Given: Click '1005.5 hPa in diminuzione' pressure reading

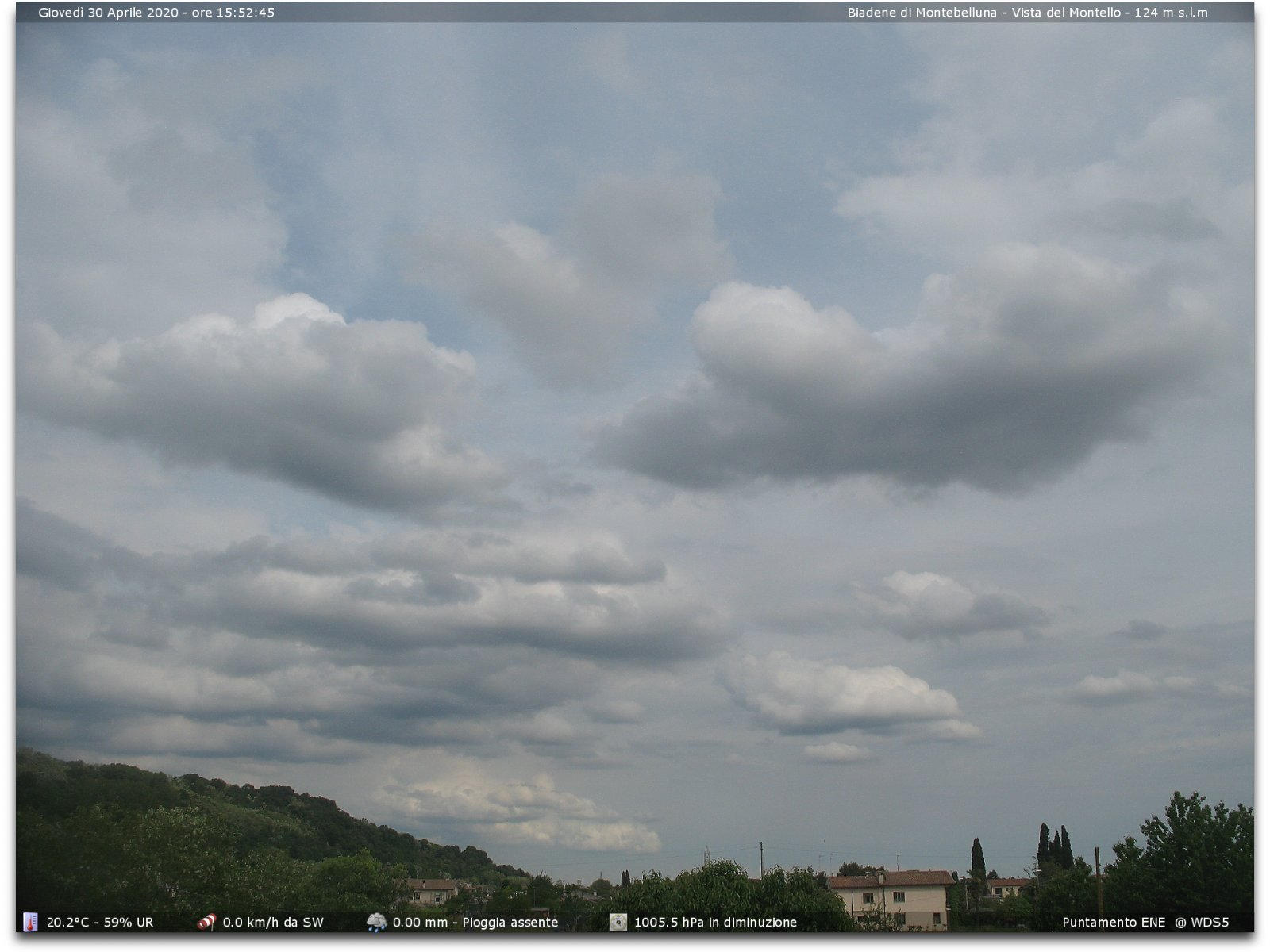Looking at the screenshot, I should coord(715,923).
